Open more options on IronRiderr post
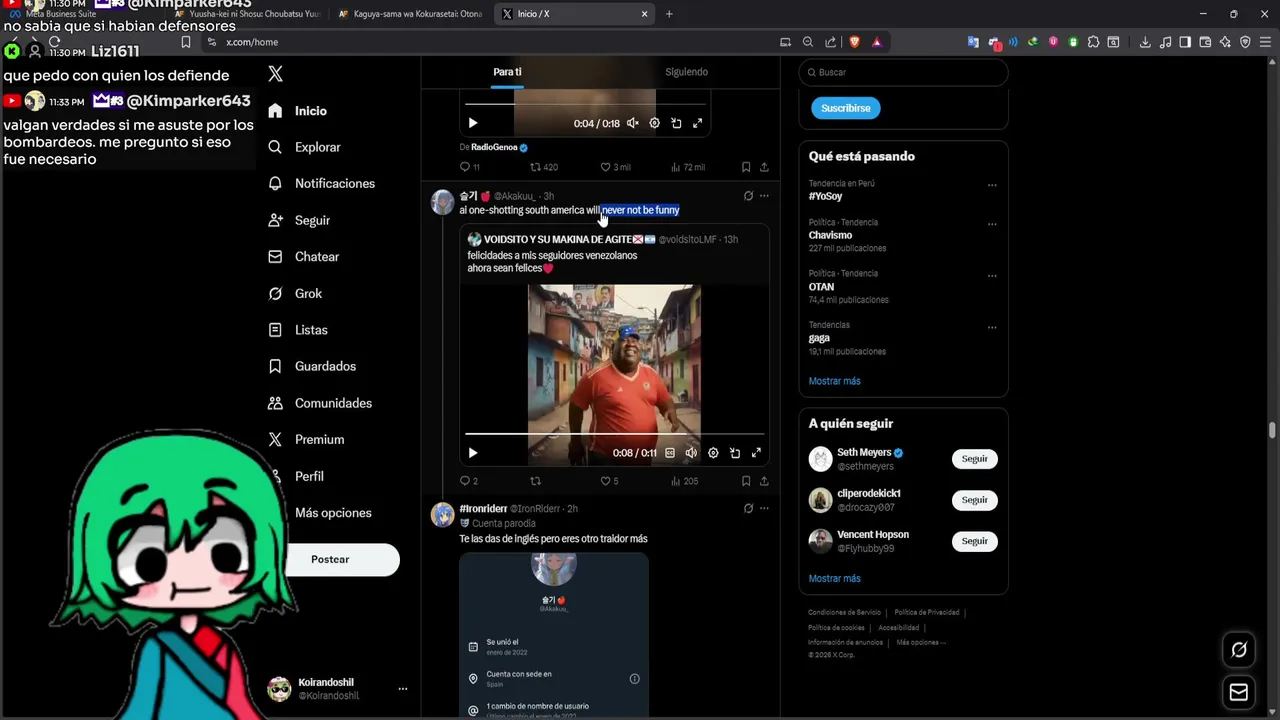The width and height of the screenshot is (1280, 720). 764,508
